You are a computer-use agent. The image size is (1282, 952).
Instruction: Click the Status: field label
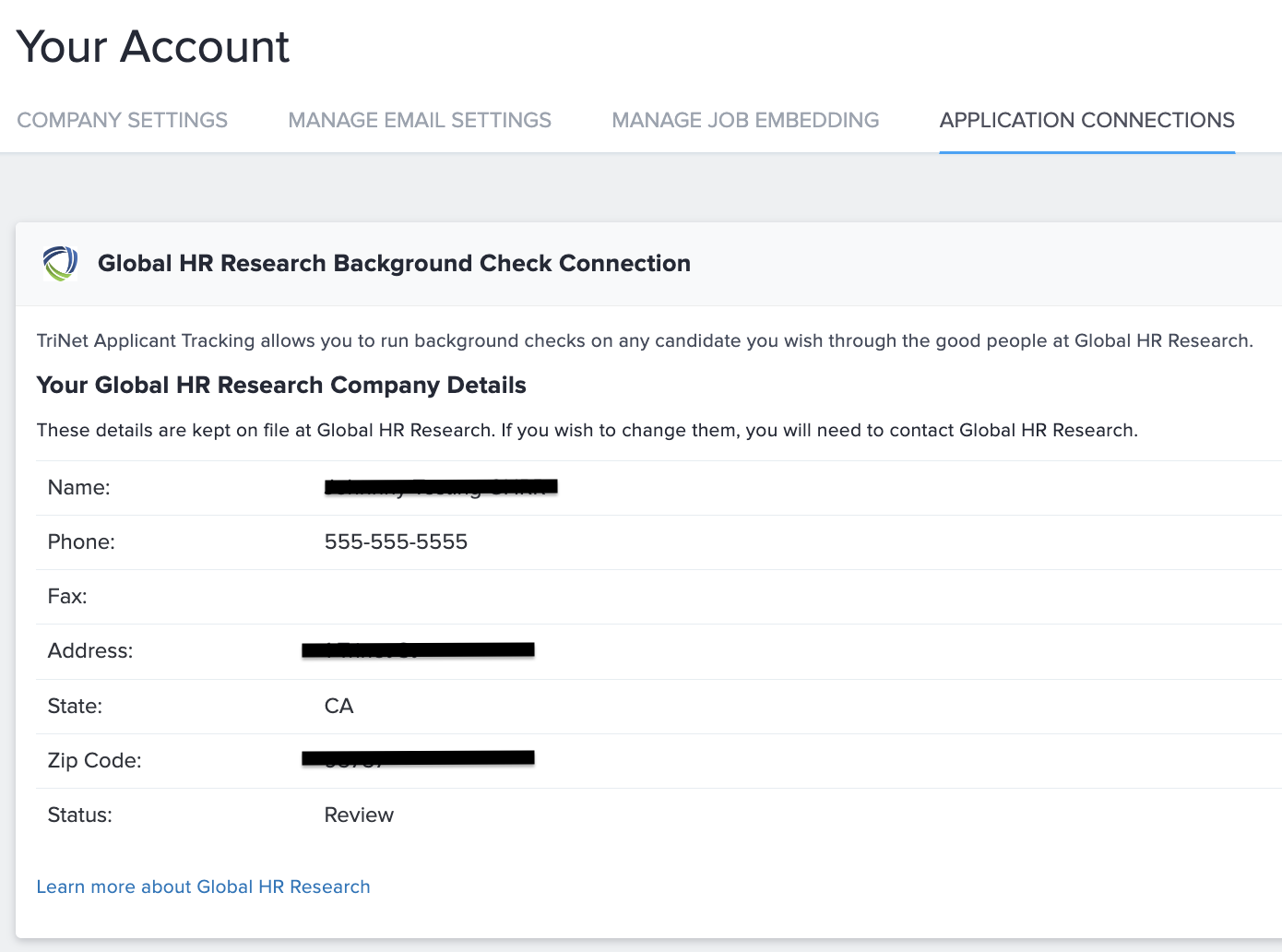(x=79, y=815)
